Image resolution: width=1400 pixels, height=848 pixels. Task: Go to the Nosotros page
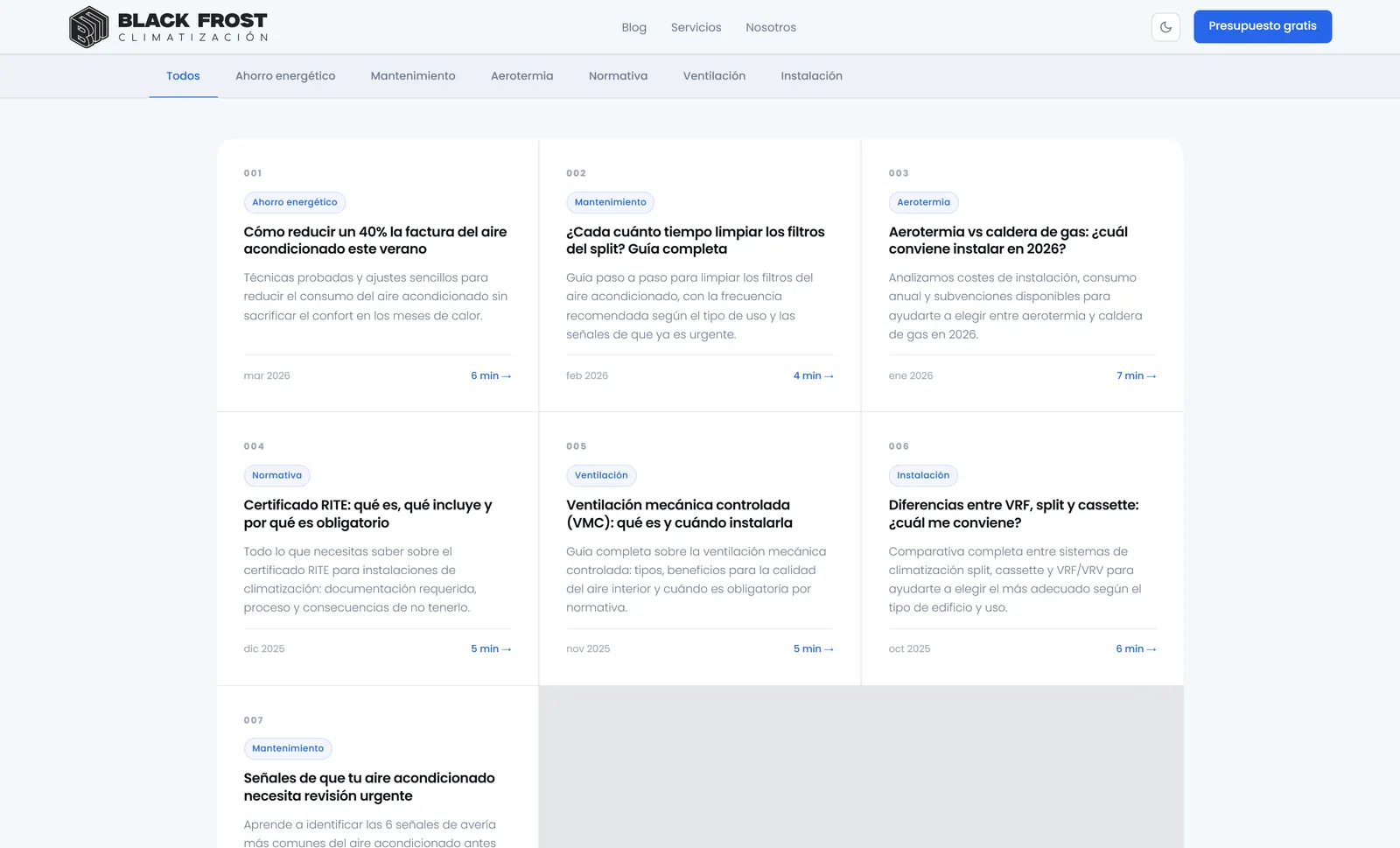click(x=771, y=27)
